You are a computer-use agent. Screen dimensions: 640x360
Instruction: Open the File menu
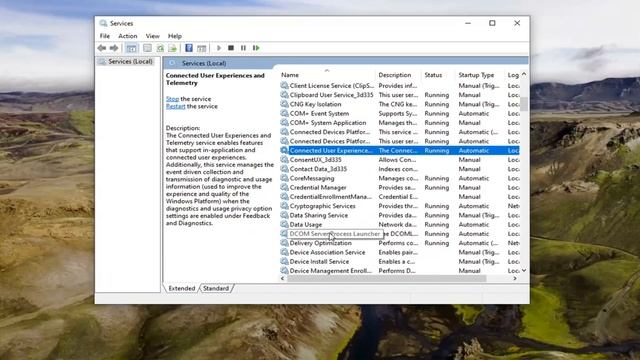pos(104,36)
